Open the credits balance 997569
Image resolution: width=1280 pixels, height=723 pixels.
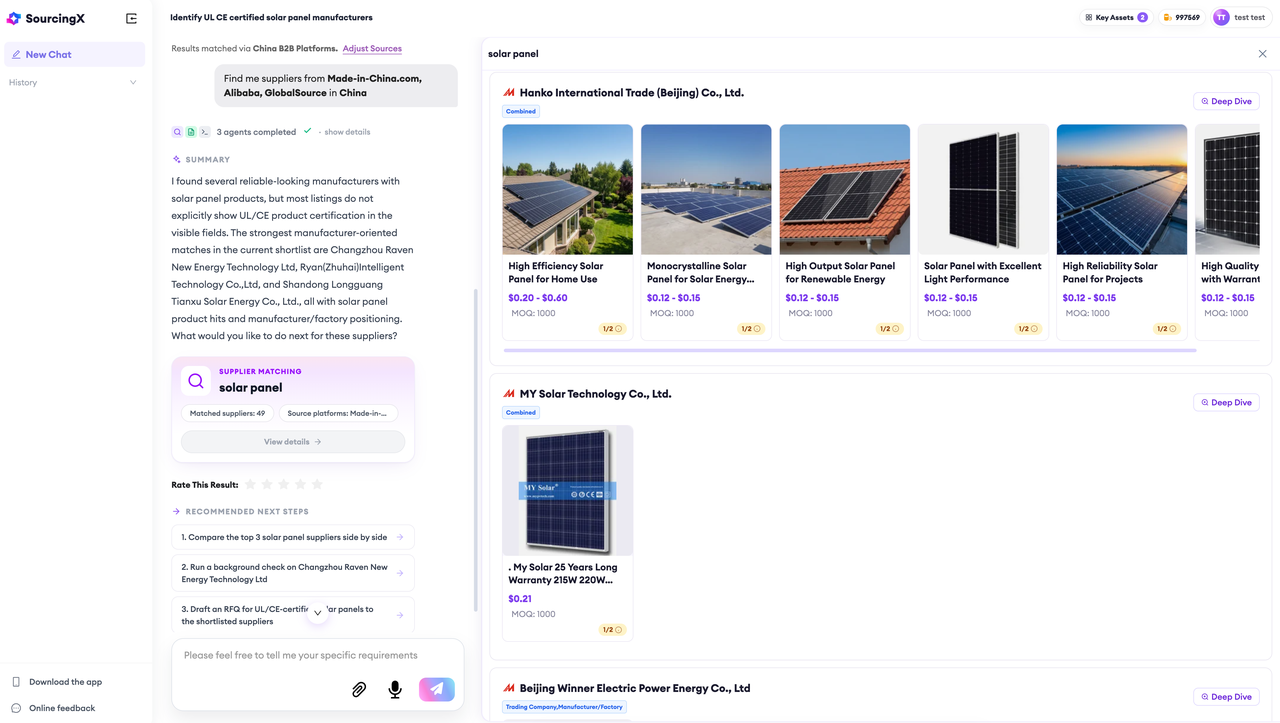[1181, 17]
